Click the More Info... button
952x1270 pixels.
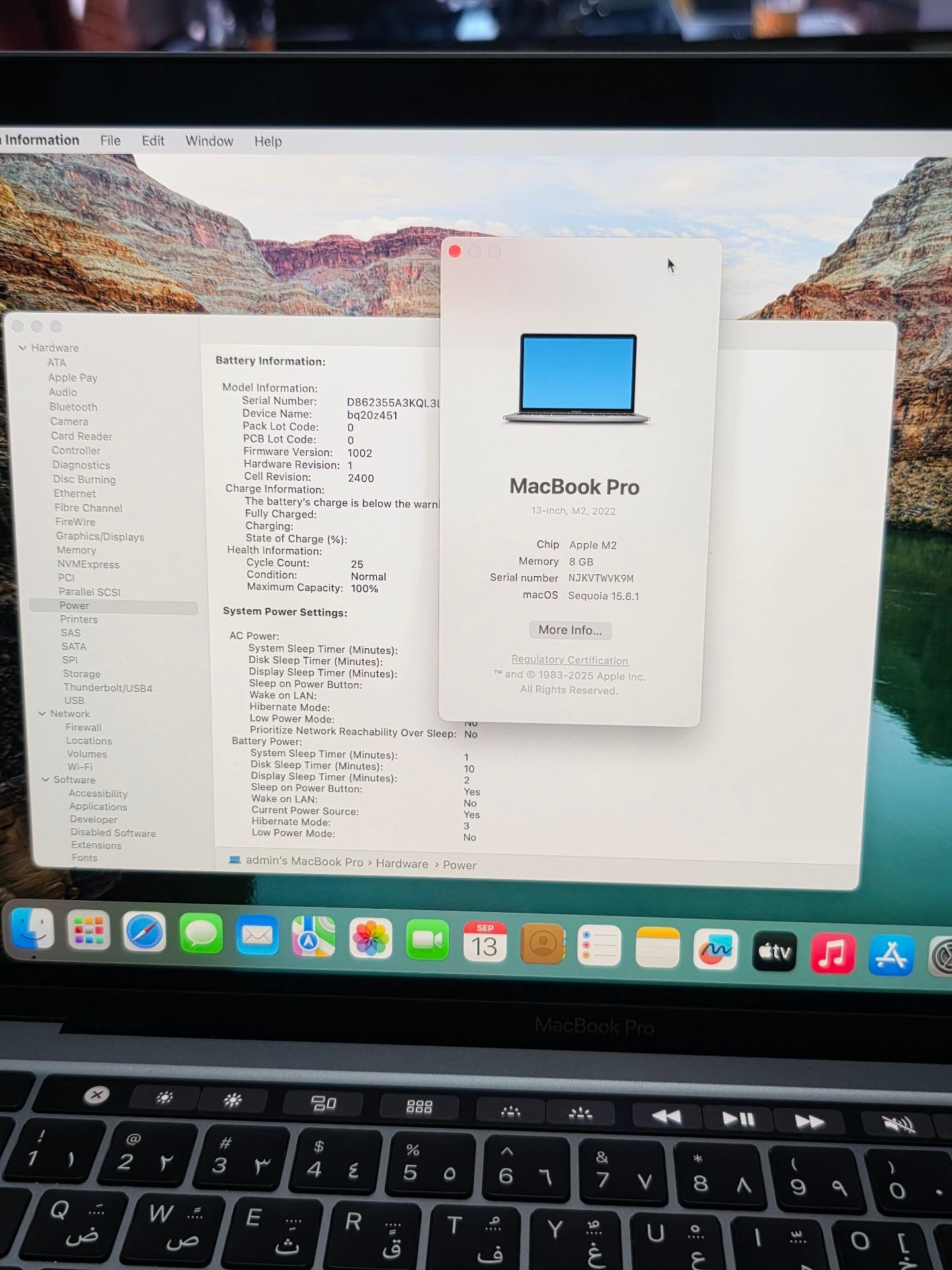tap(570, 630)
